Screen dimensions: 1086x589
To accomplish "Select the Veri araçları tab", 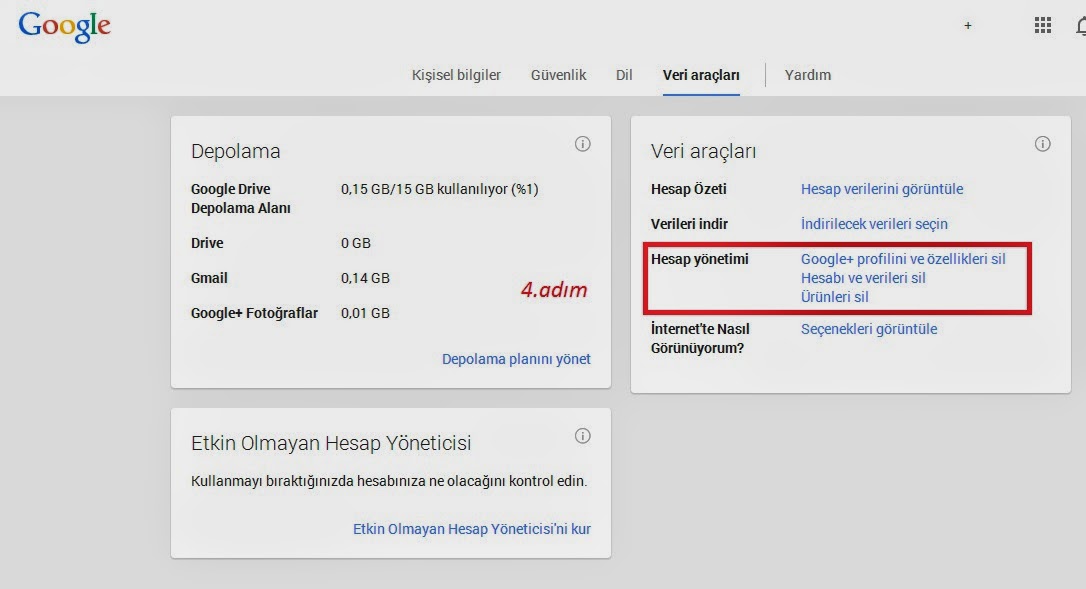I will (x=701, y=76).
